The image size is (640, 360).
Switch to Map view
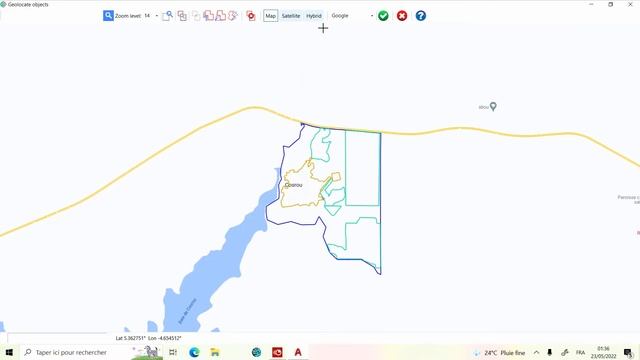click(x=271, y=16)
